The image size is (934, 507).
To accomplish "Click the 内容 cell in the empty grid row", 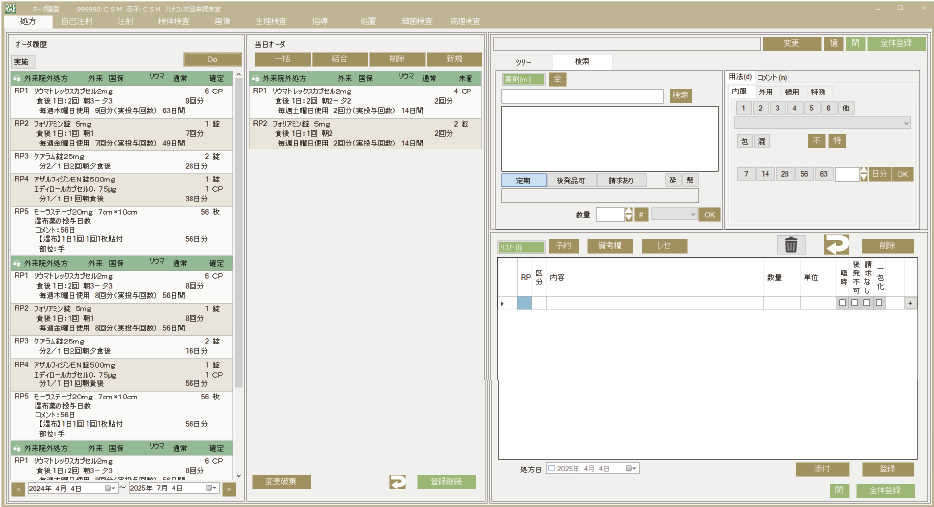I will (655, 303).
